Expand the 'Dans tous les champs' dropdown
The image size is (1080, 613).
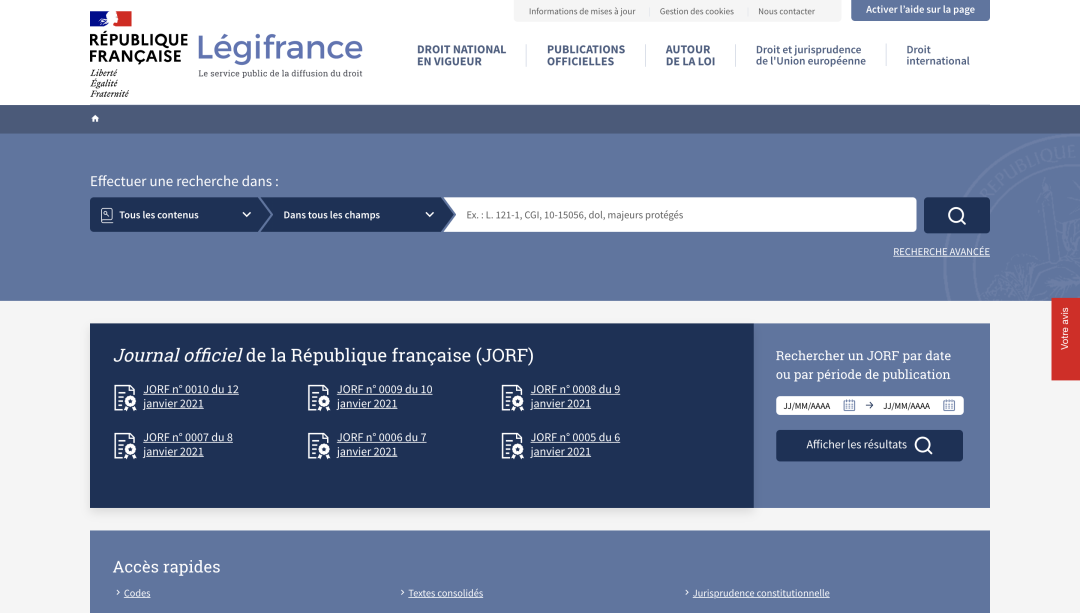pyautogui.click(x=357, y=215)
